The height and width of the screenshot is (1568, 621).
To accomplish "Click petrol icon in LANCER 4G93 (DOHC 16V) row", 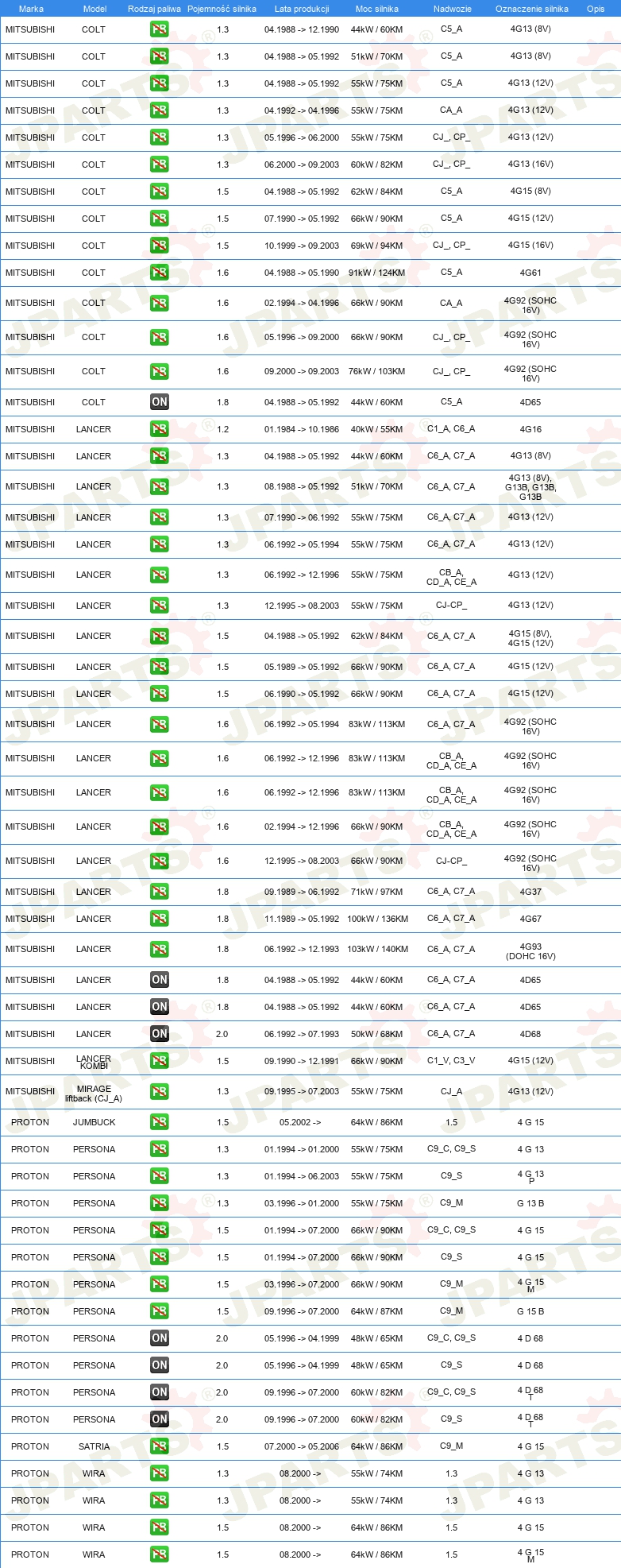I will click(x=160, y=949).
